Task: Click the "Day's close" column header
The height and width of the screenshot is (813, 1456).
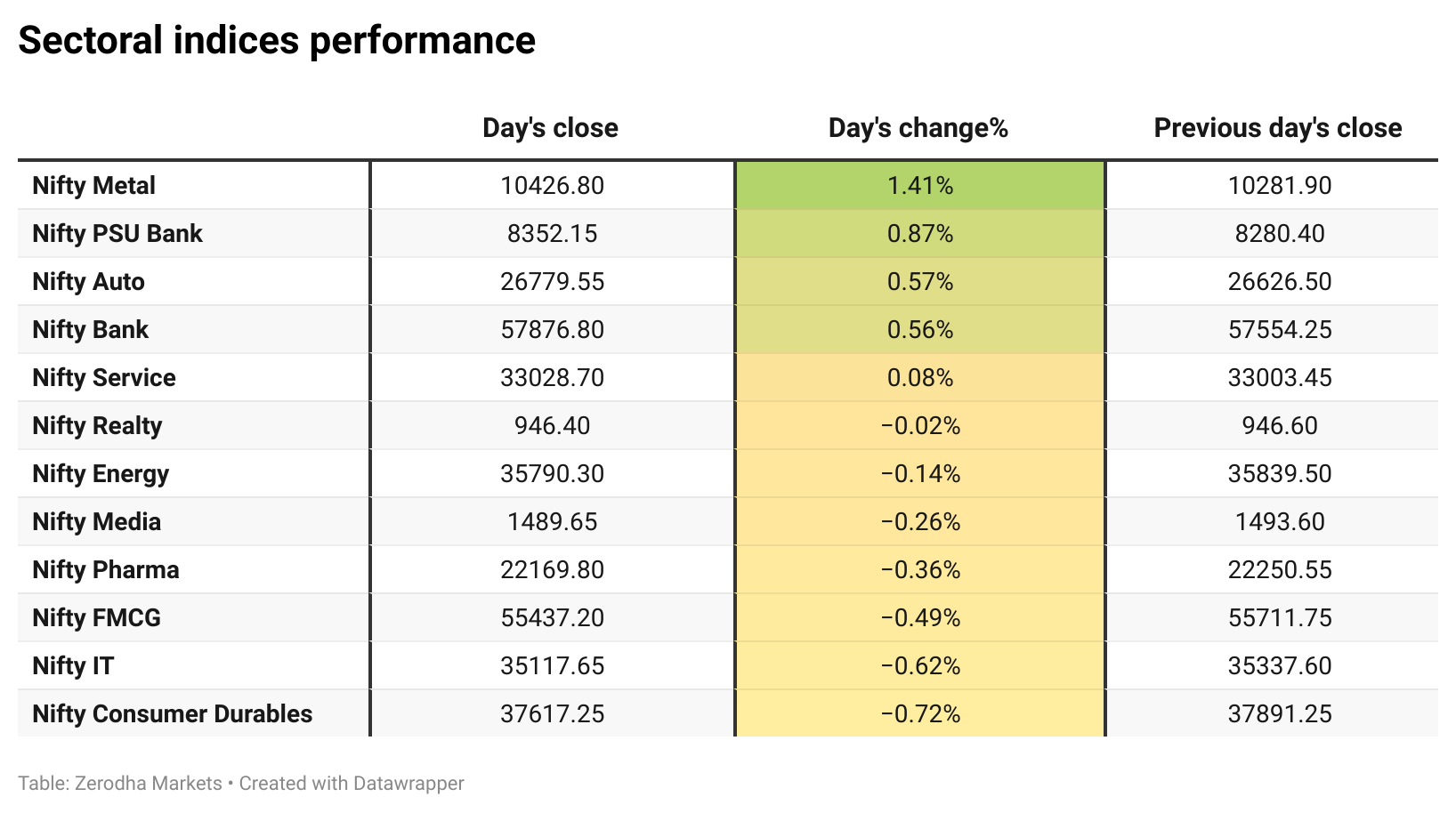Action: (550, 128)
